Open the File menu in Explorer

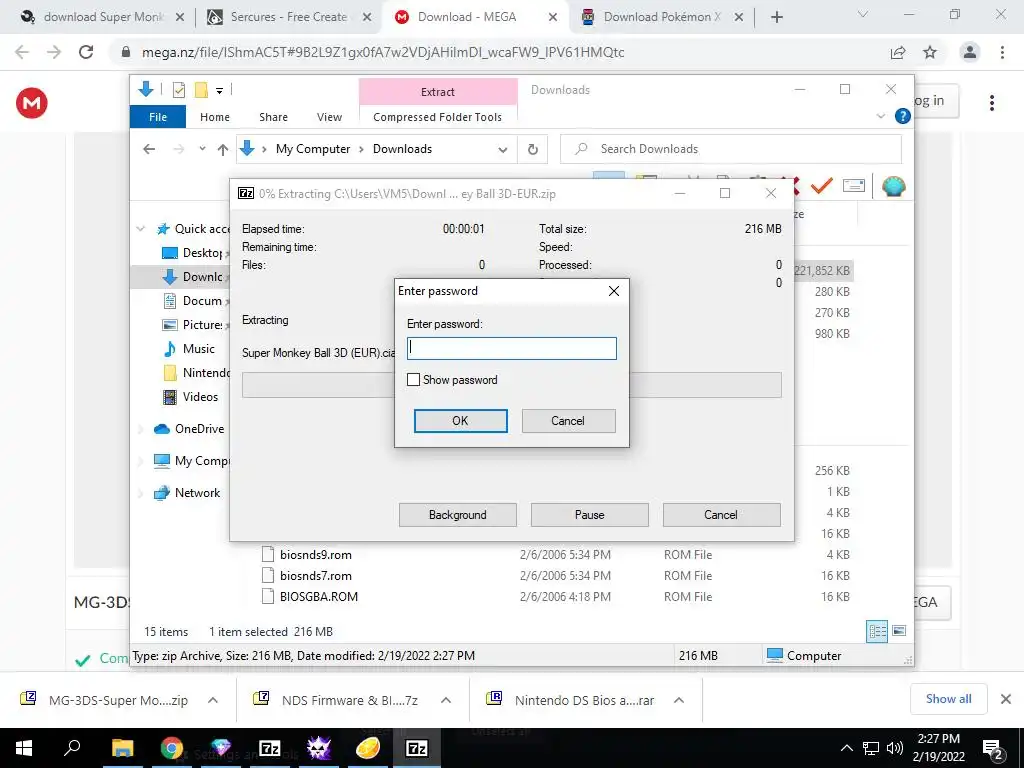tap(158, 117)
